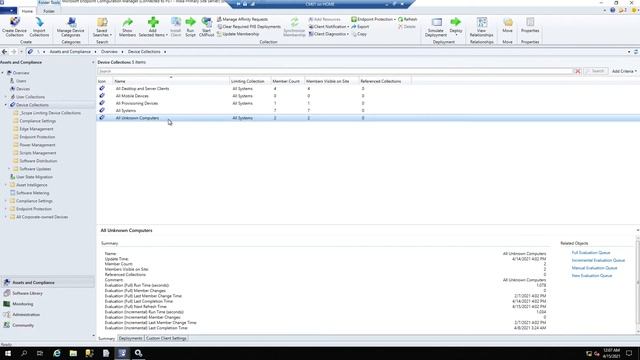Select All Unknown Computers row
Screen dimensions: 640x360
[368, 118]
